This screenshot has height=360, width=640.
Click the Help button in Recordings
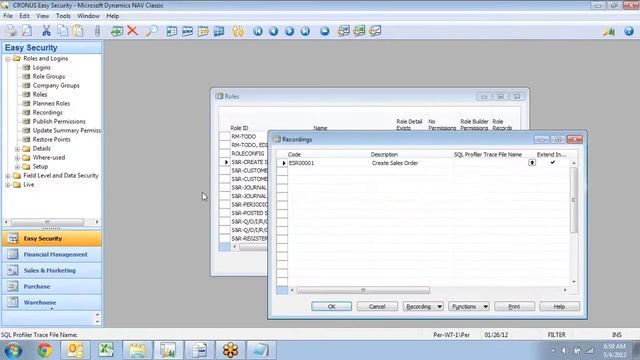pos(559,306)
